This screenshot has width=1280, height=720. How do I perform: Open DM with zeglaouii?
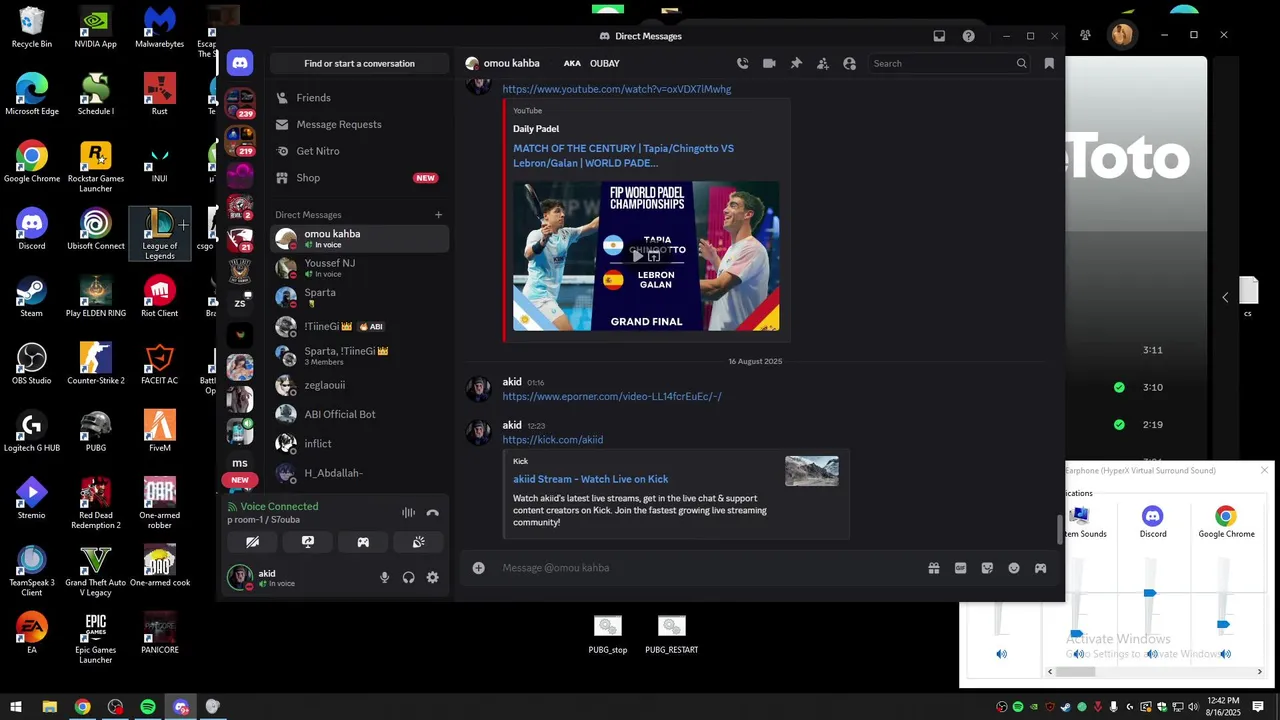tap(359, 385)
